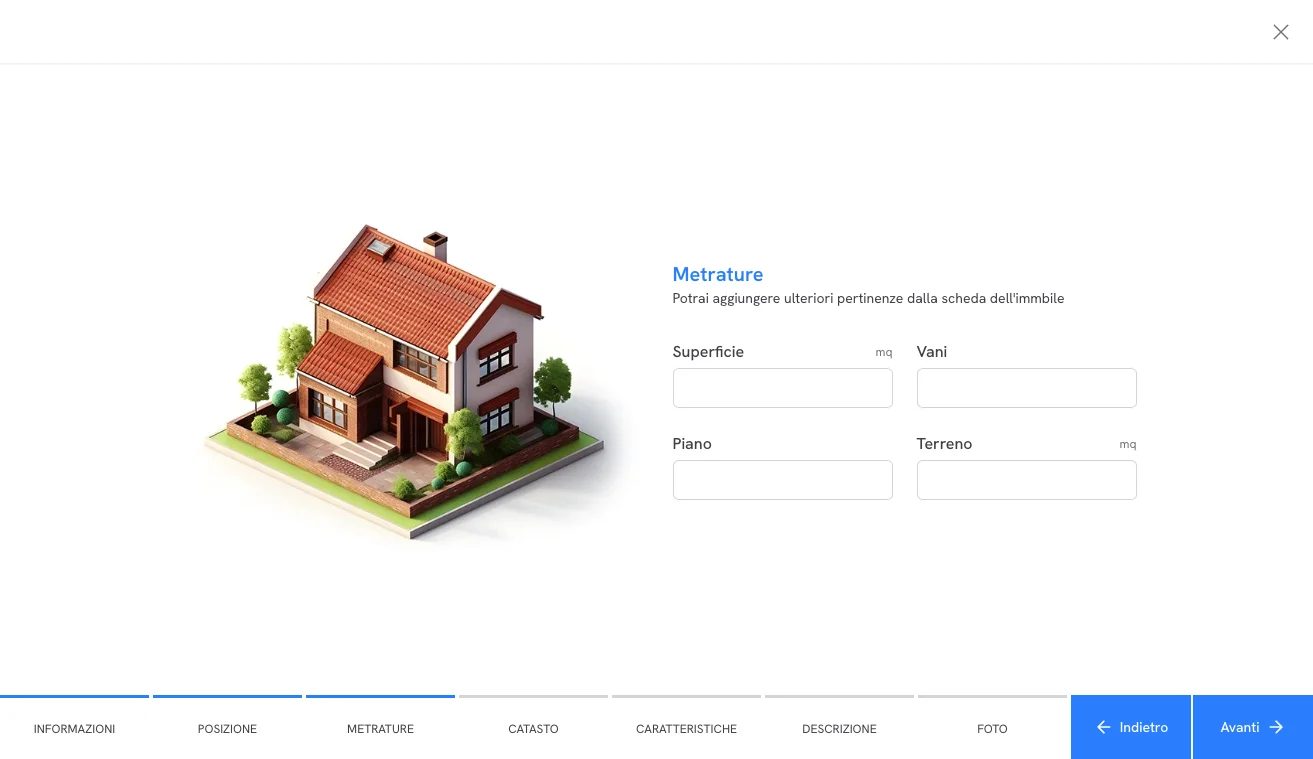
Task: Click the pertinenze subtitle text under the heading
Action: click(x=867, y=299)
